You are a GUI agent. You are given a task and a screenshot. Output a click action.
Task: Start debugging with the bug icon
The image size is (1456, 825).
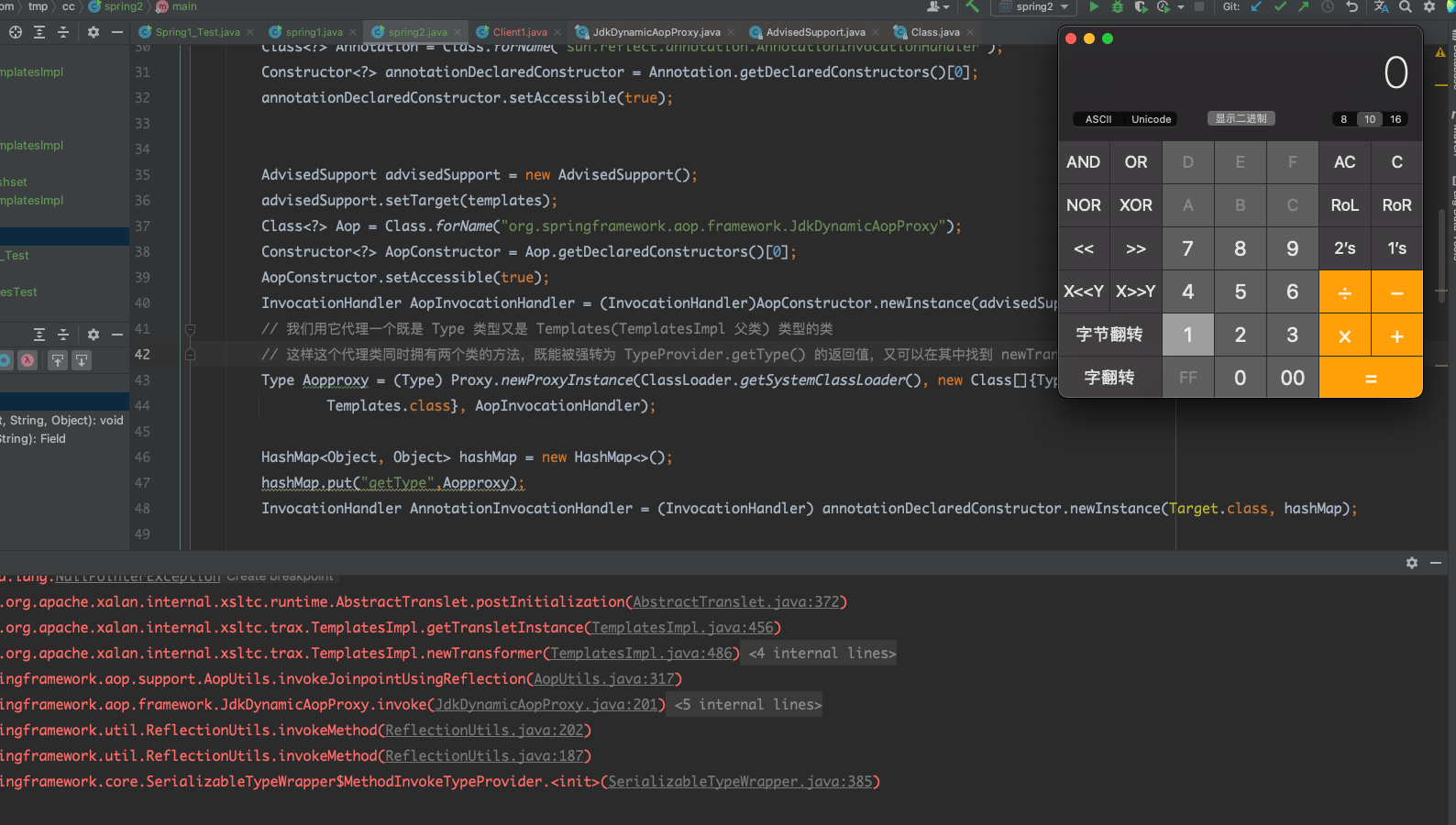pos(1117,6)
